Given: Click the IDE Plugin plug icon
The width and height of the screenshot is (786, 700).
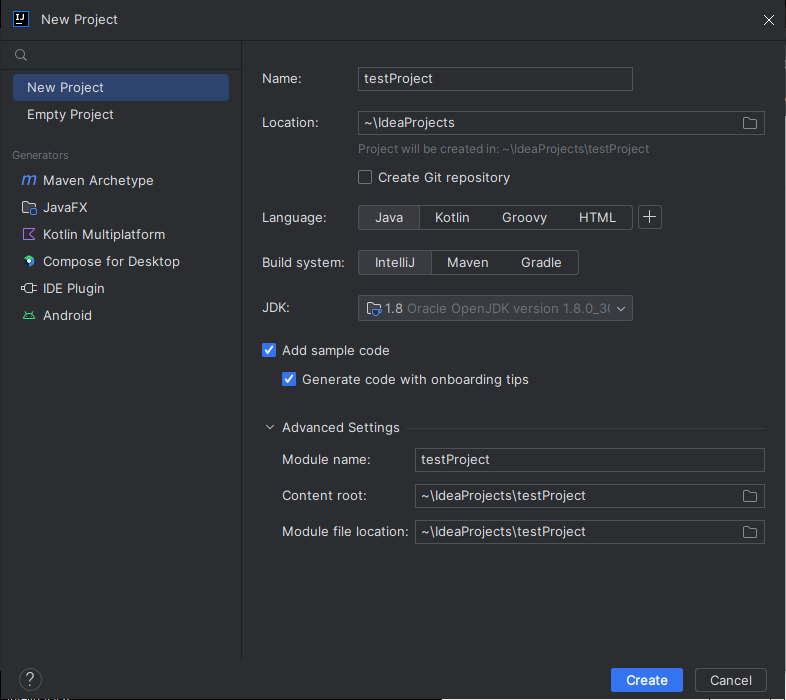Looking at the screenshot, I should click(x=29, y=288).
